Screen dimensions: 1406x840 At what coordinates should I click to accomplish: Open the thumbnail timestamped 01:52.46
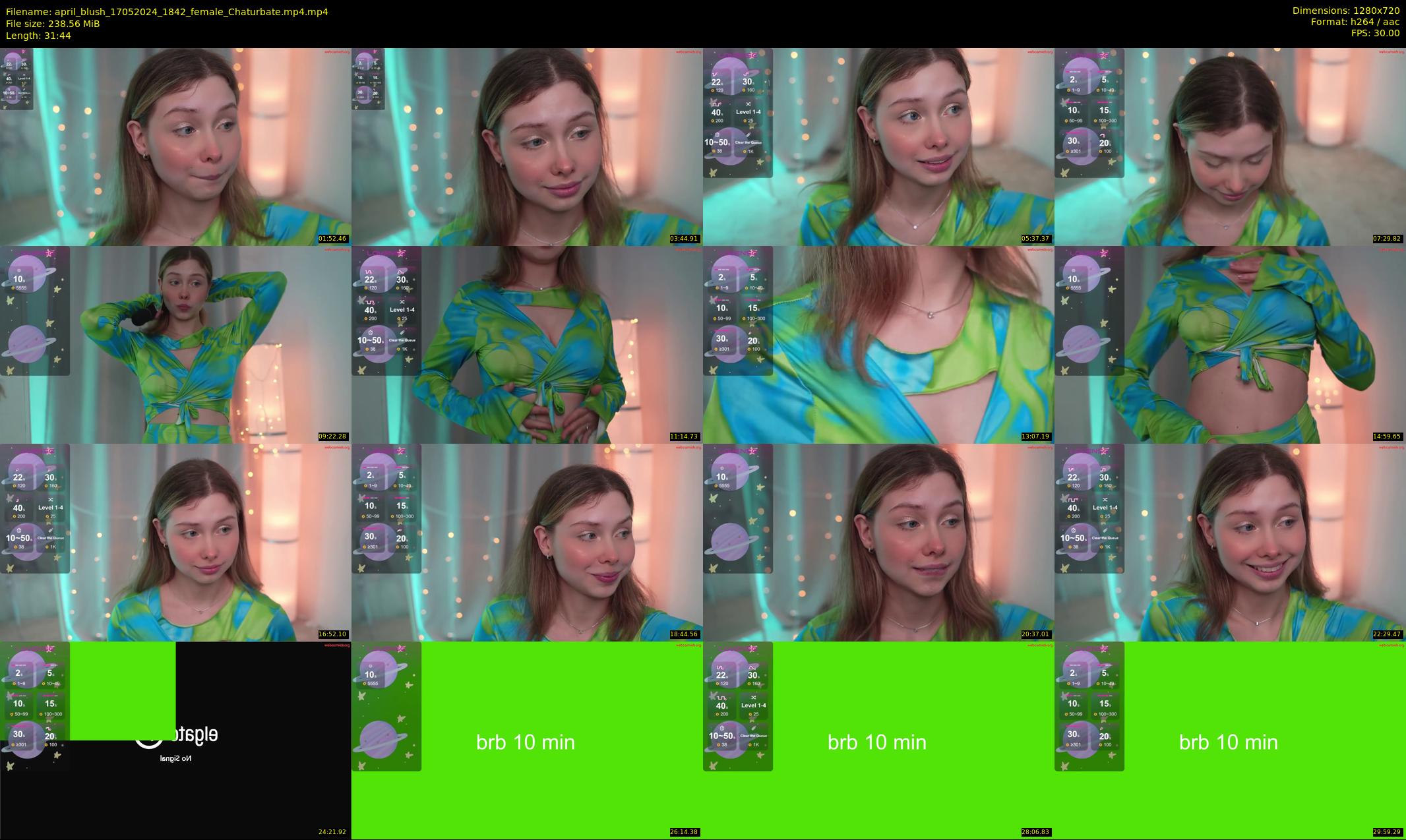(x=175, y=146)
